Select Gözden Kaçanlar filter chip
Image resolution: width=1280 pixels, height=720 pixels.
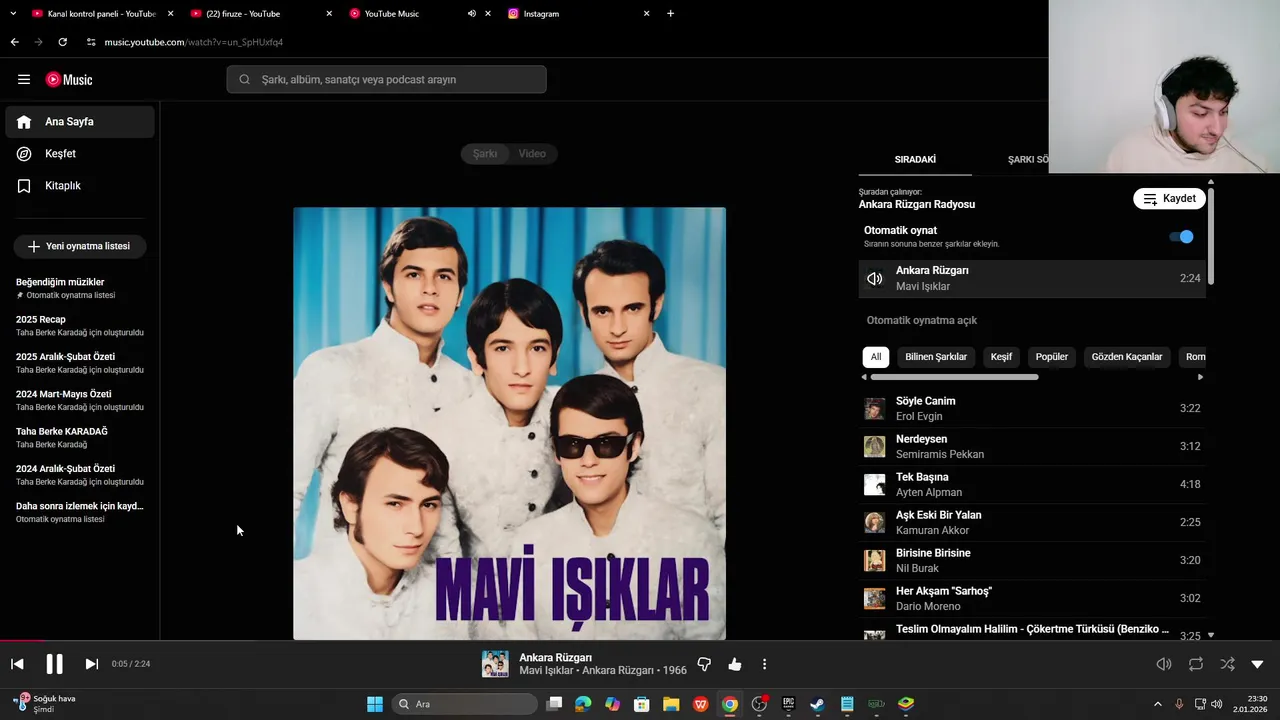click(1127, 356)
